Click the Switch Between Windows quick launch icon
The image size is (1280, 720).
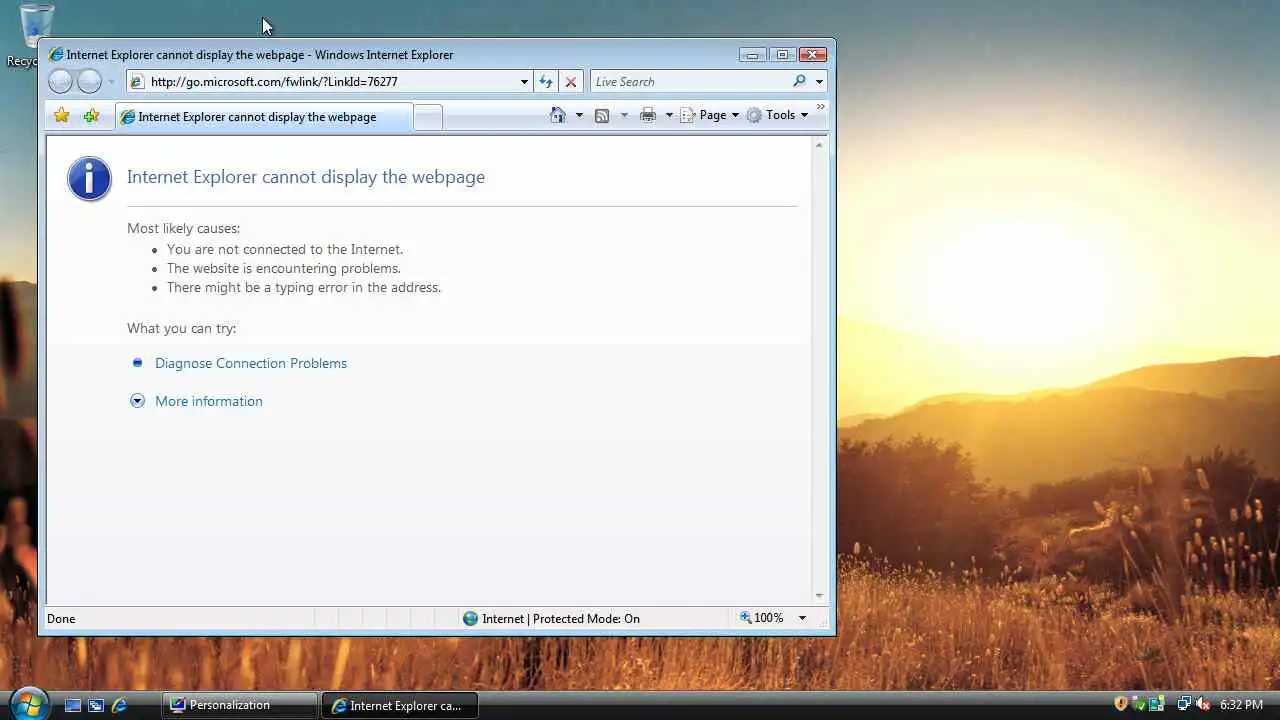96,705
